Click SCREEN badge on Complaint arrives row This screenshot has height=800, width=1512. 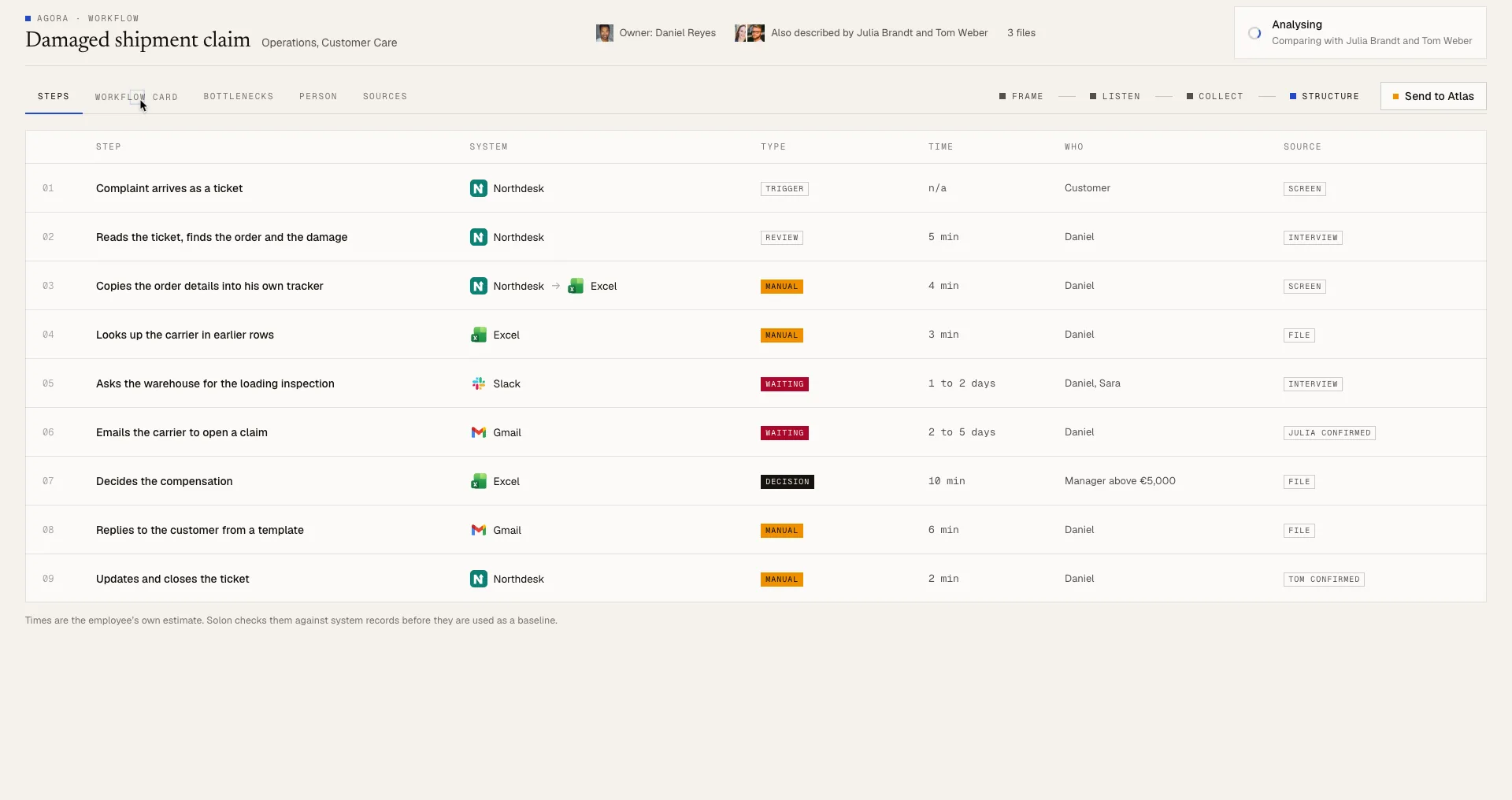(1305, 189)
